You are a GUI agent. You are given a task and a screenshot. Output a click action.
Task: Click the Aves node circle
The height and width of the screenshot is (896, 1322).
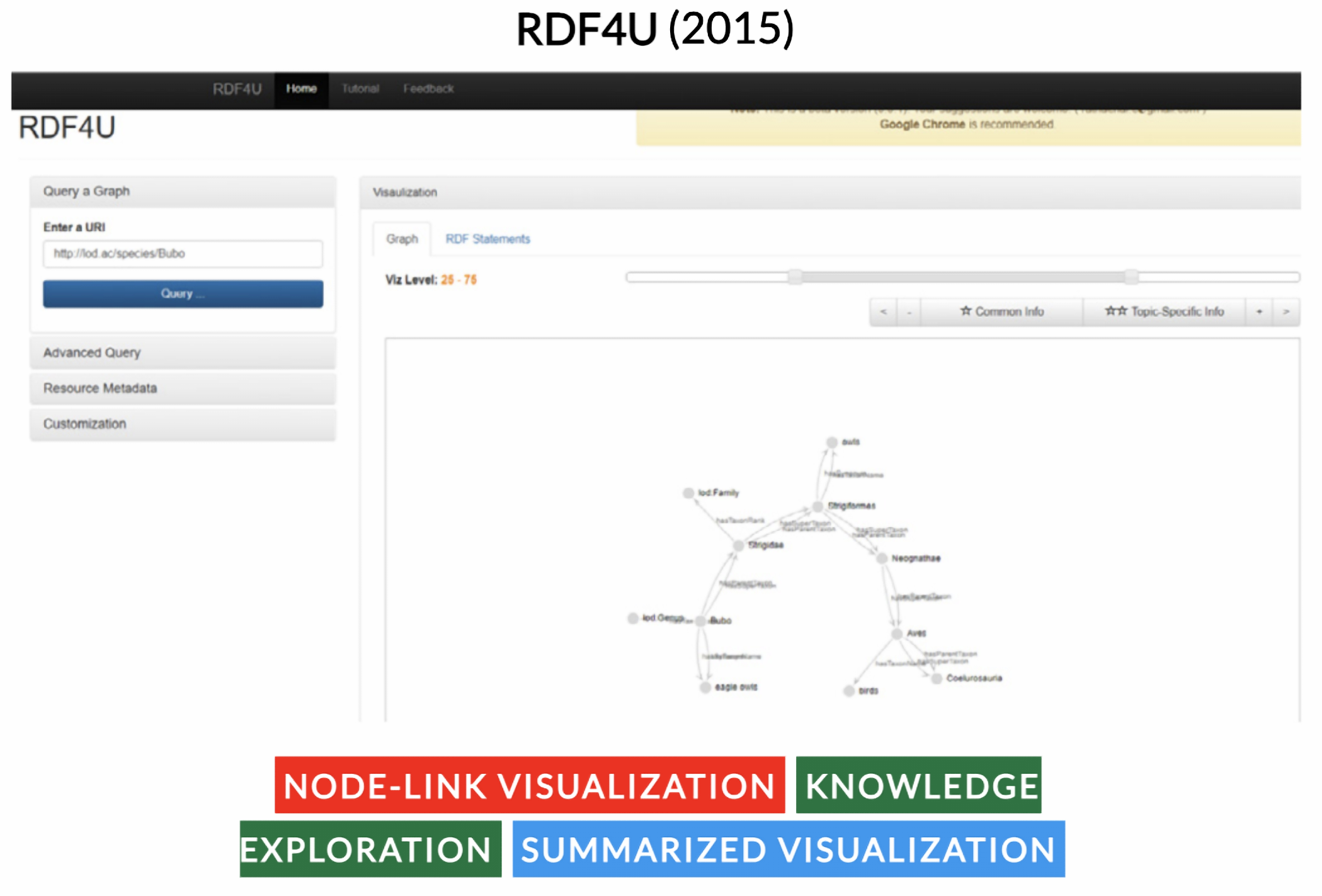(x=897, y=634)
